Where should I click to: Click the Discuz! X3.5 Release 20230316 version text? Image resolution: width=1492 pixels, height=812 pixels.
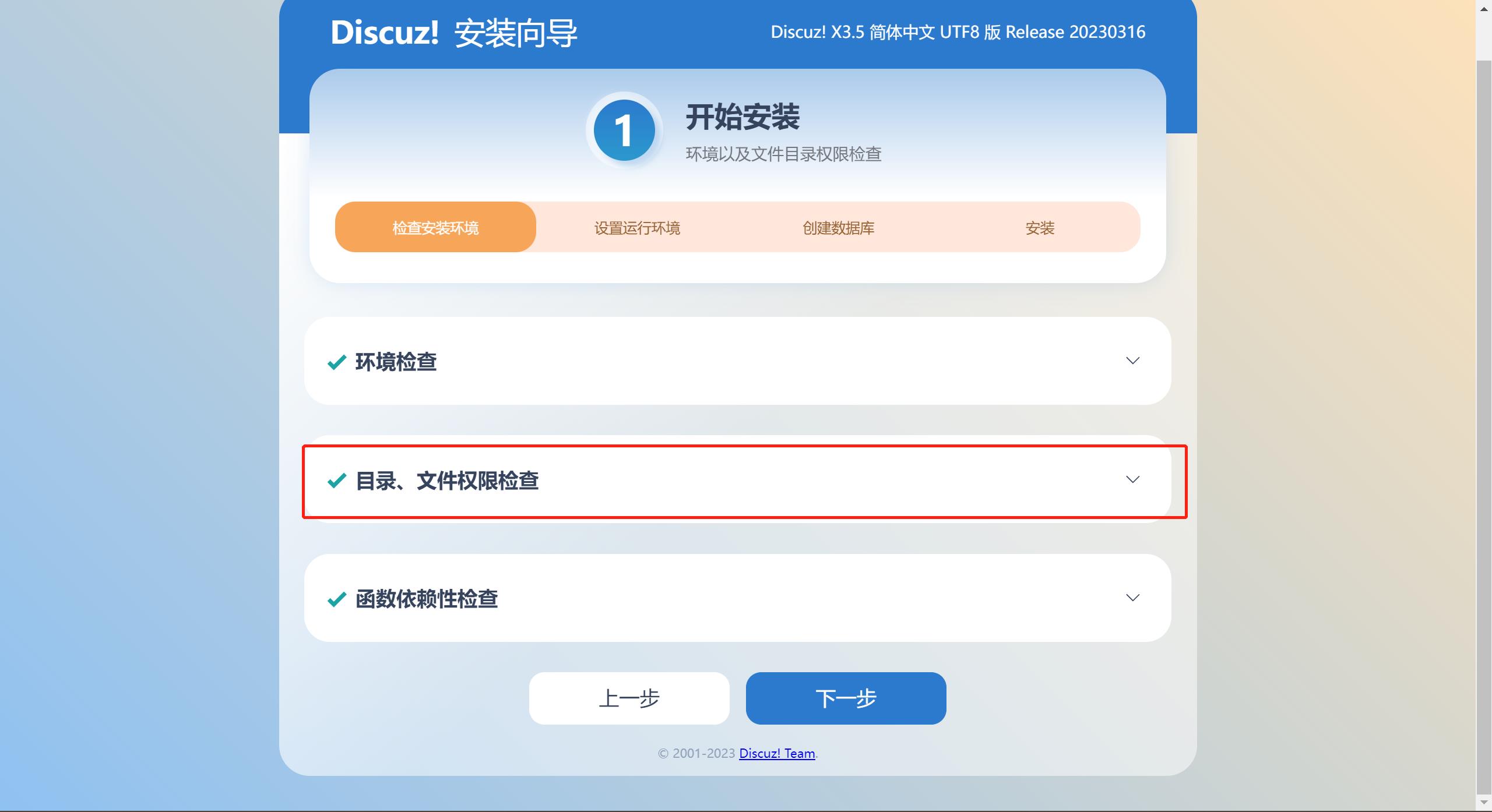coord(958,32)
